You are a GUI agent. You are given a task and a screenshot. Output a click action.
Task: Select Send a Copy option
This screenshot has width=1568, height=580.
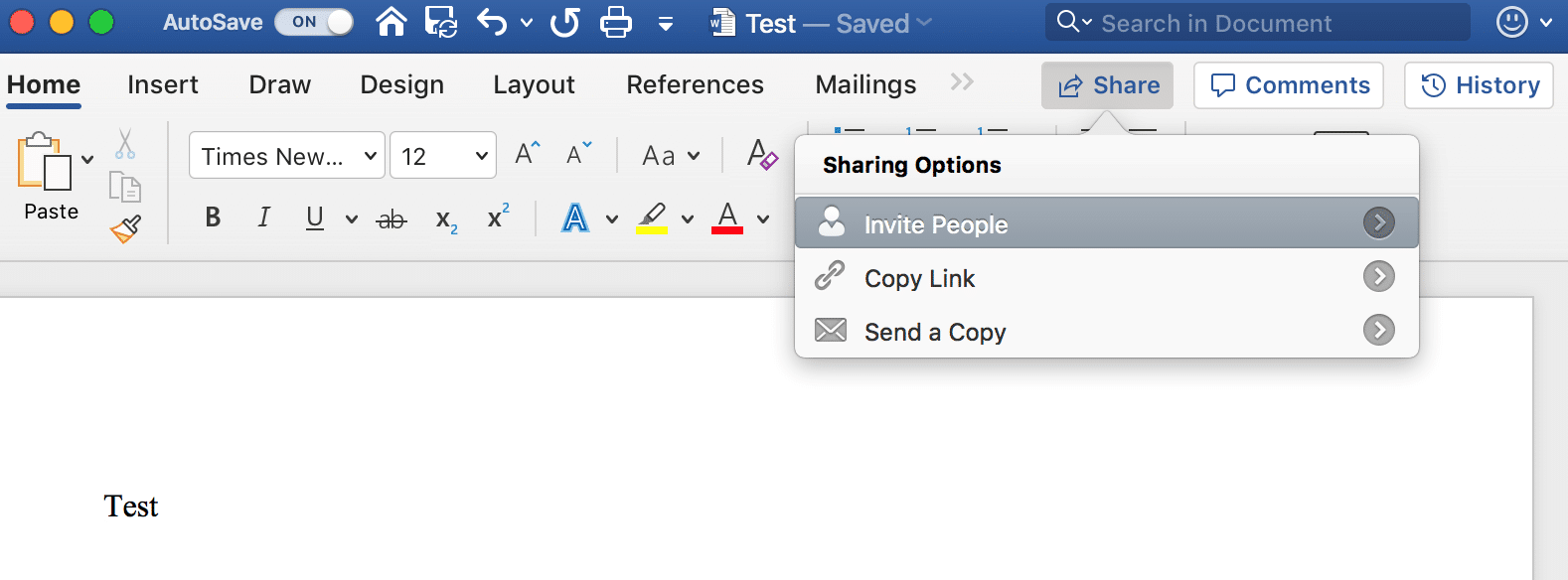tap(1107, 330)
